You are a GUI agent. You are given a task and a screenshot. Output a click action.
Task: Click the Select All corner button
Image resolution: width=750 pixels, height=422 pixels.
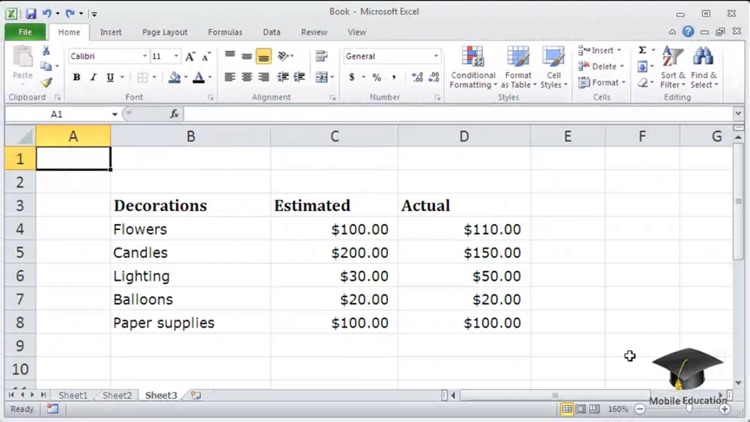[21, 136]
